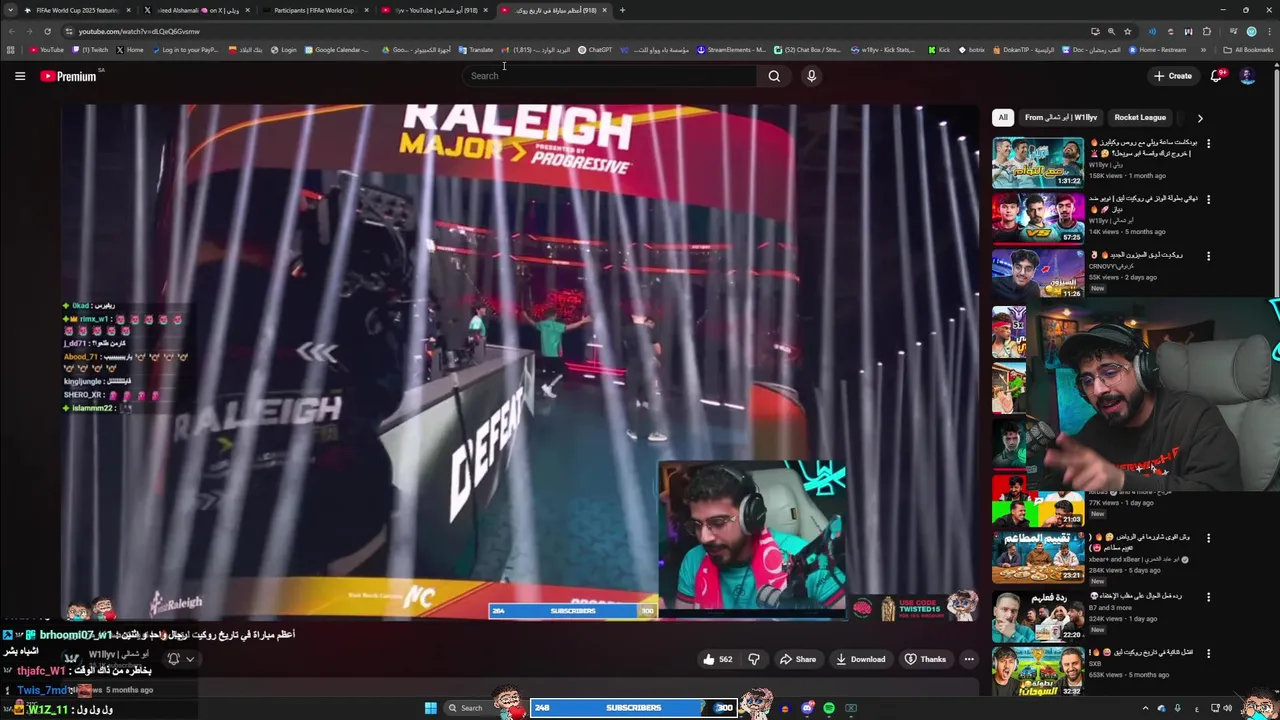
Task: Open a new browser tab
Action: [622, 10]
